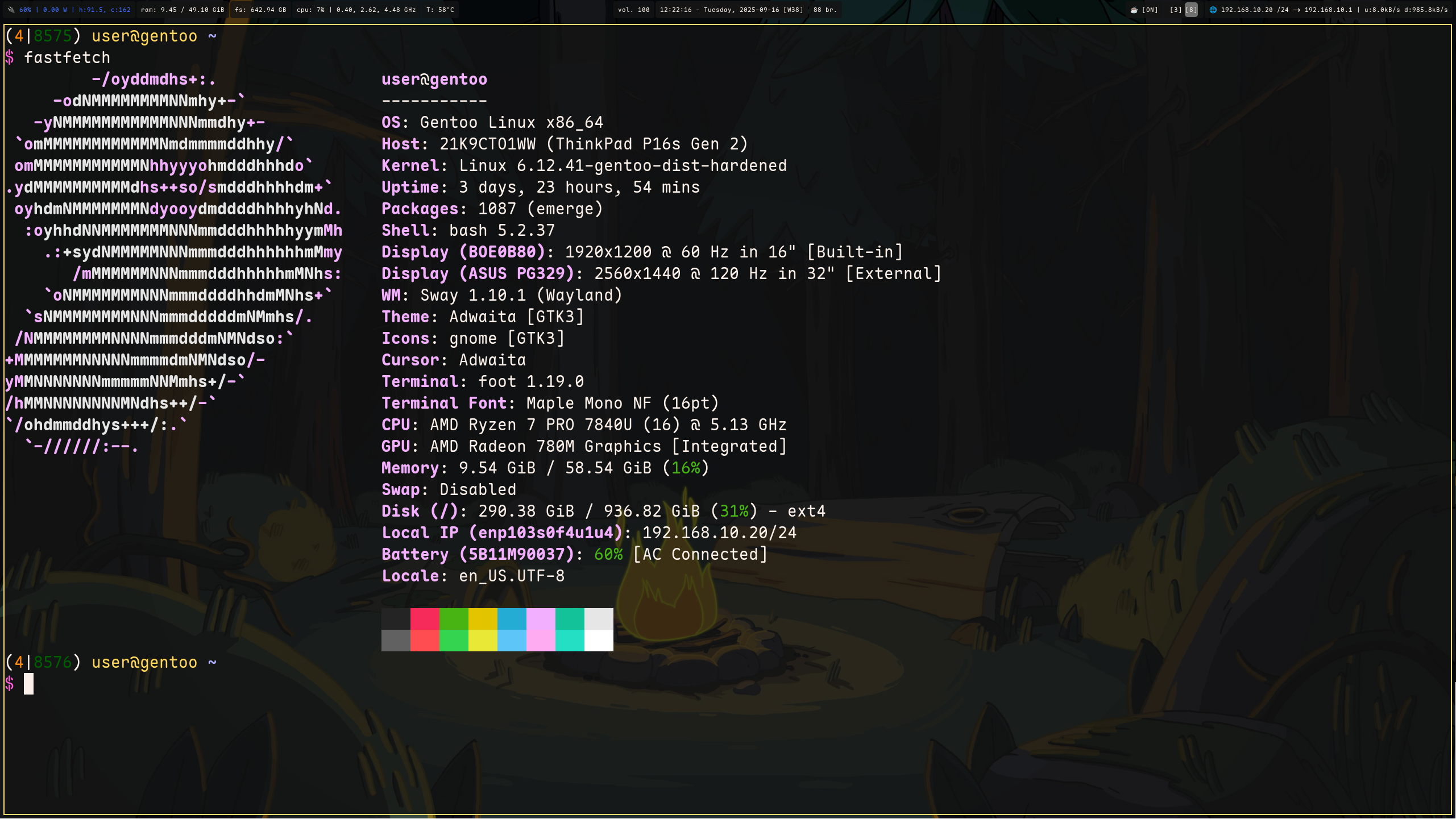Viewport: 1456px width, 819px height.
Task: Click the CPU 'AMD Ryzen 7 PRO 7840U' line
Action: click(x=584, y=425)
